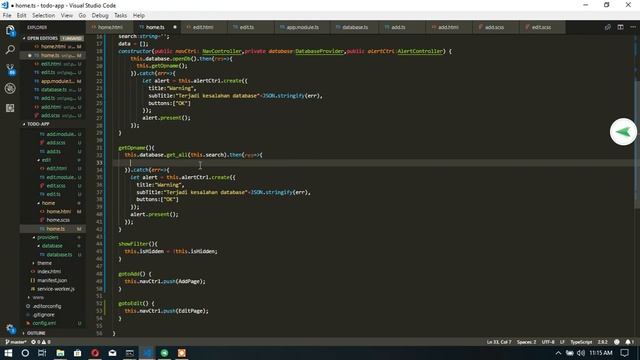This screenshot has width=640, height=360.
Task: Change line ending via LF status item
Action: [562, 342]
